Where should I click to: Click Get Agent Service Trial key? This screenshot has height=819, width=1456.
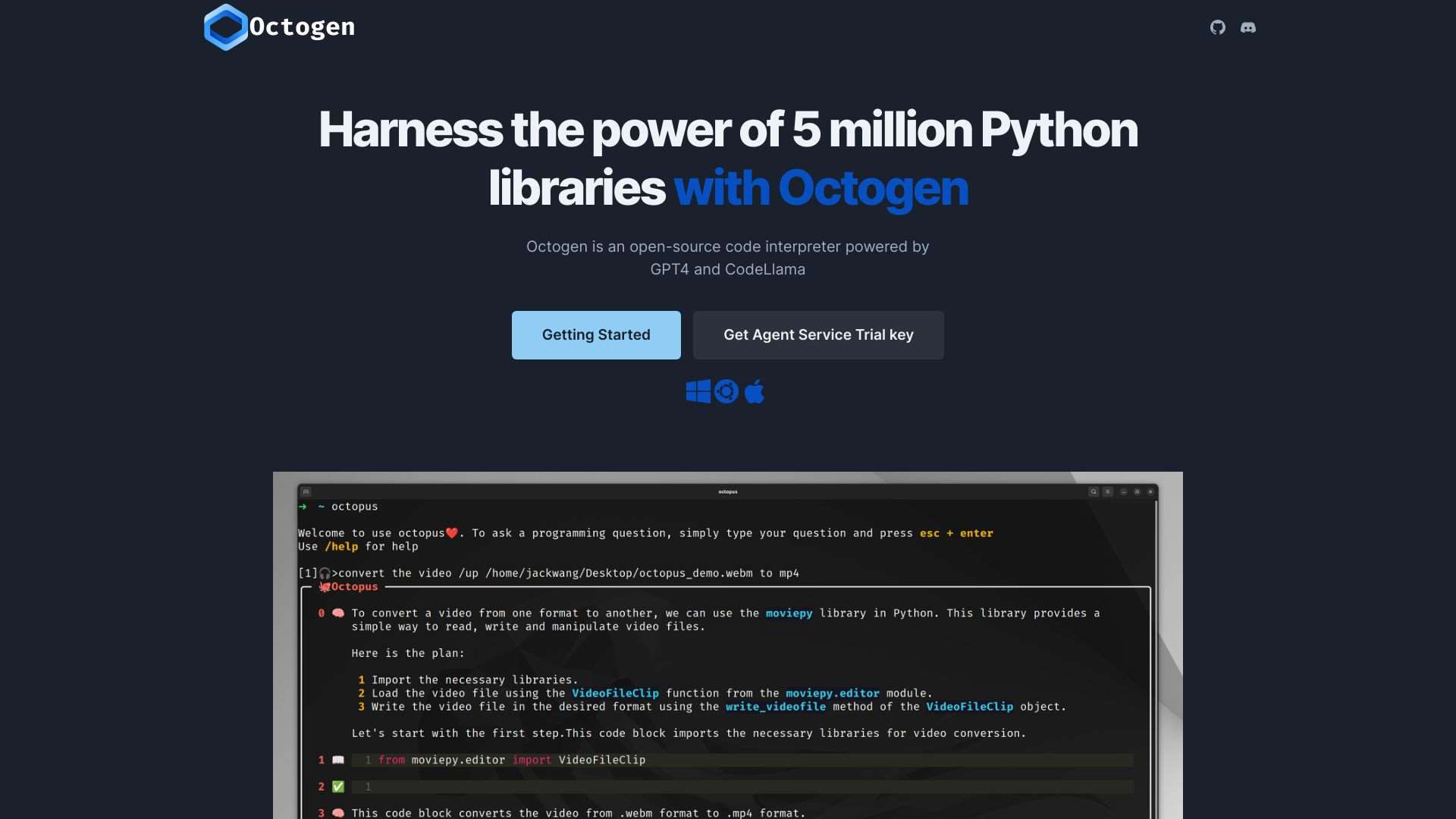coord(818,334)
